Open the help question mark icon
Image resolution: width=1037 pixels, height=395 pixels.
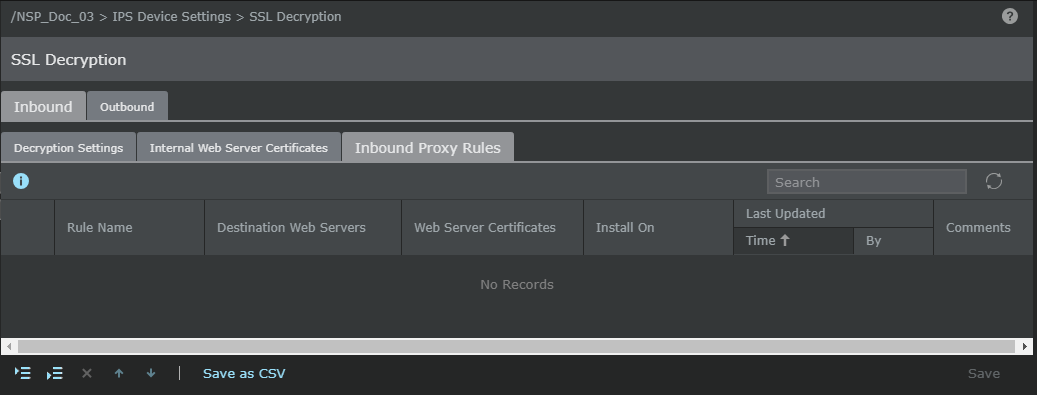1009,17
